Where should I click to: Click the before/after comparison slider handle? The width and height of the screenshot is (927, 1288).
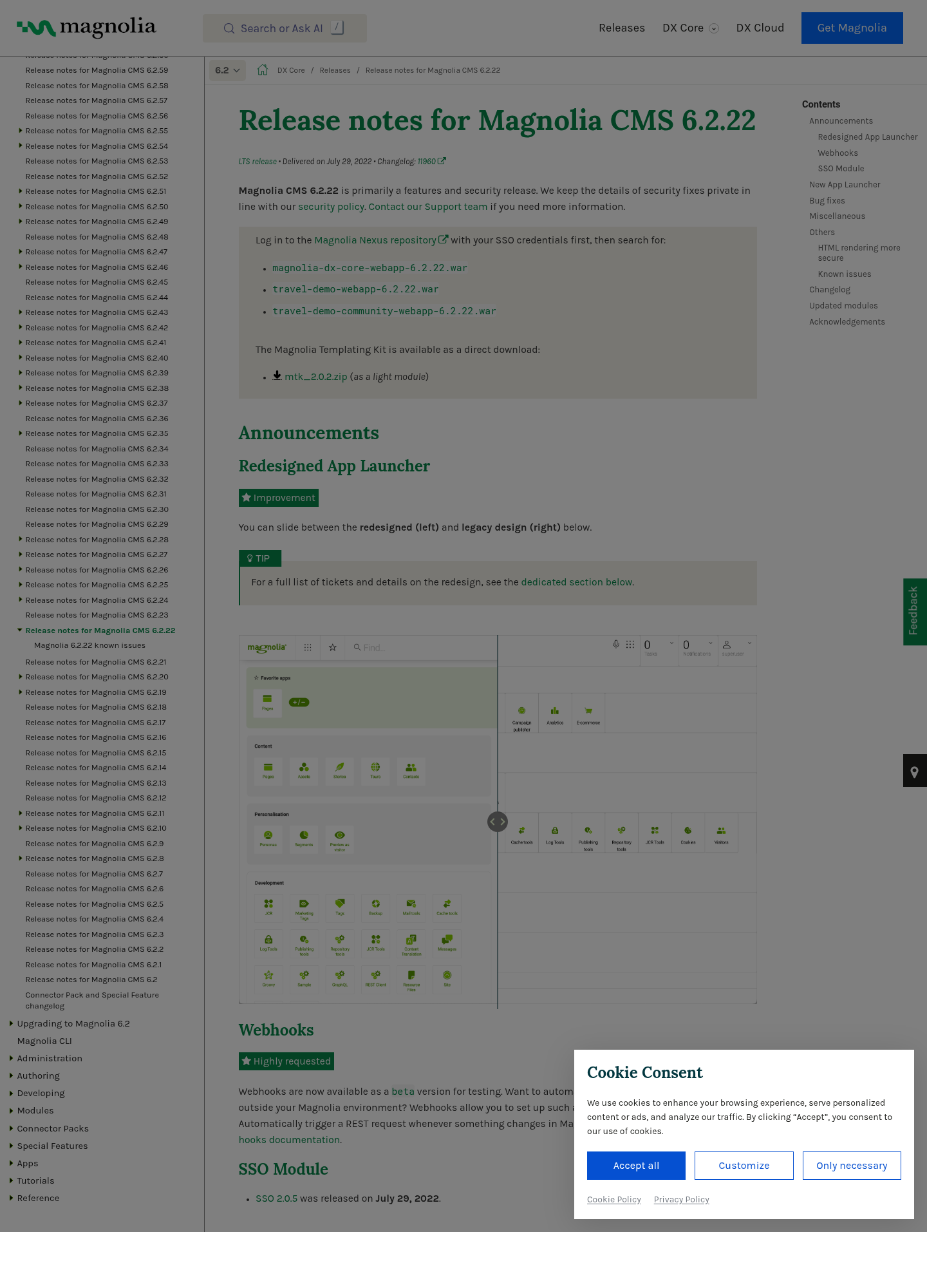tap(498, 822)
